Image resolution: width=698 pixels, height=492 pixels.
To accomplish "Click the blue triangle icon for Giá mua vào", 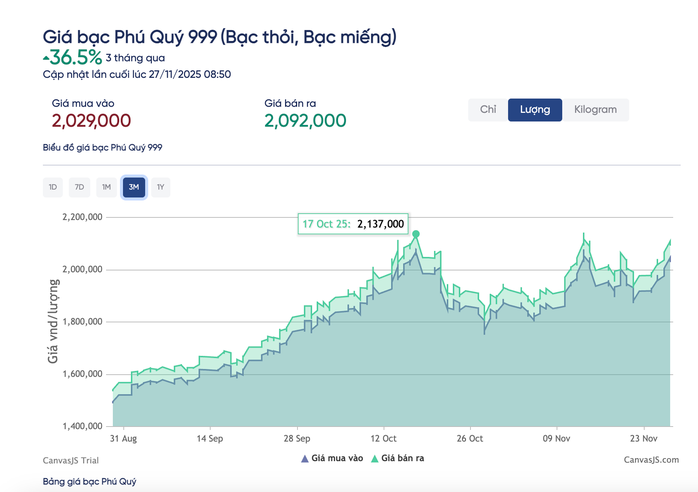I will (x=304, y=458).
